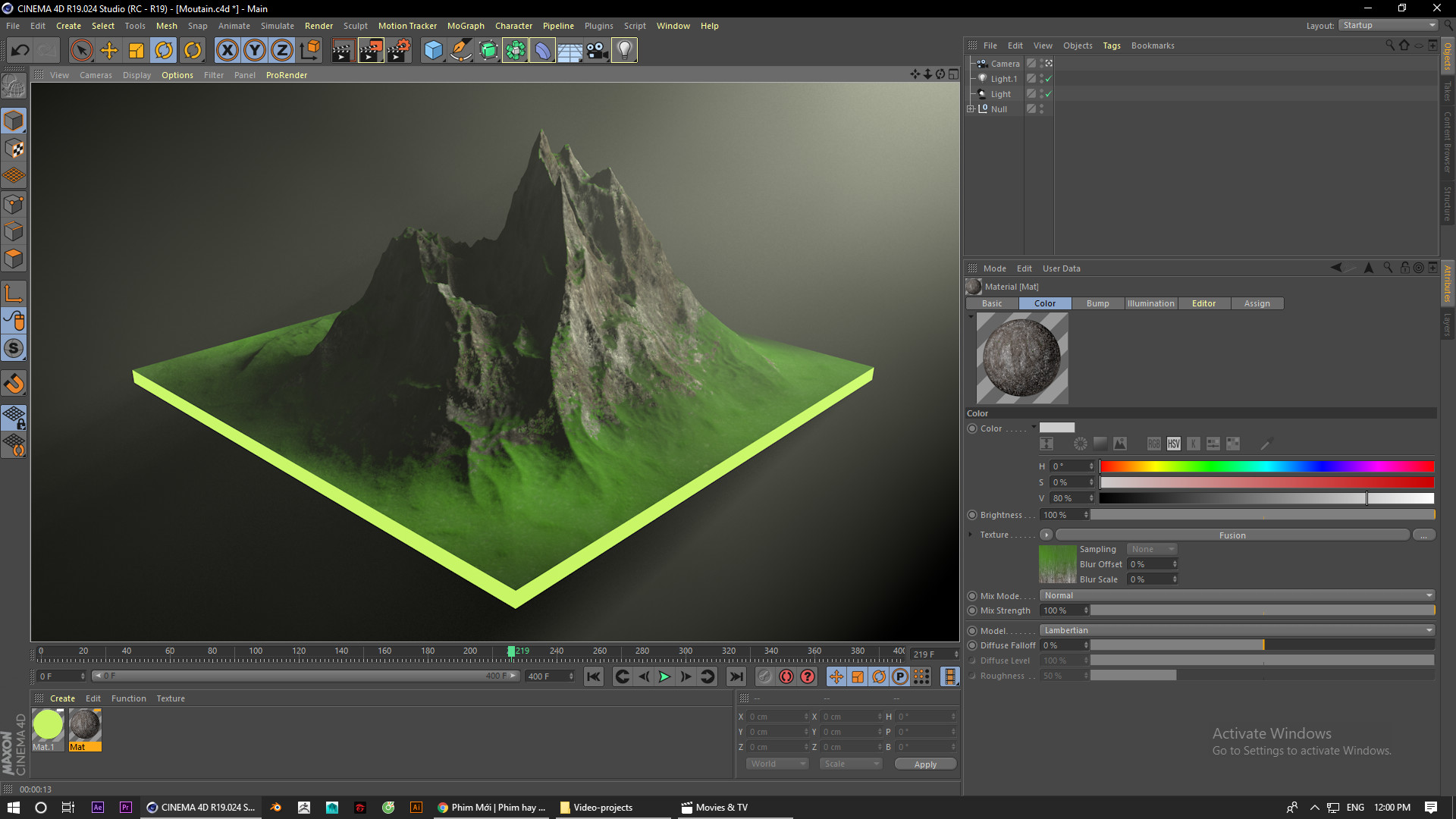Select the Live Selection tool
The height and width of the screenshot is (819, 1456).
pos(80,50)
